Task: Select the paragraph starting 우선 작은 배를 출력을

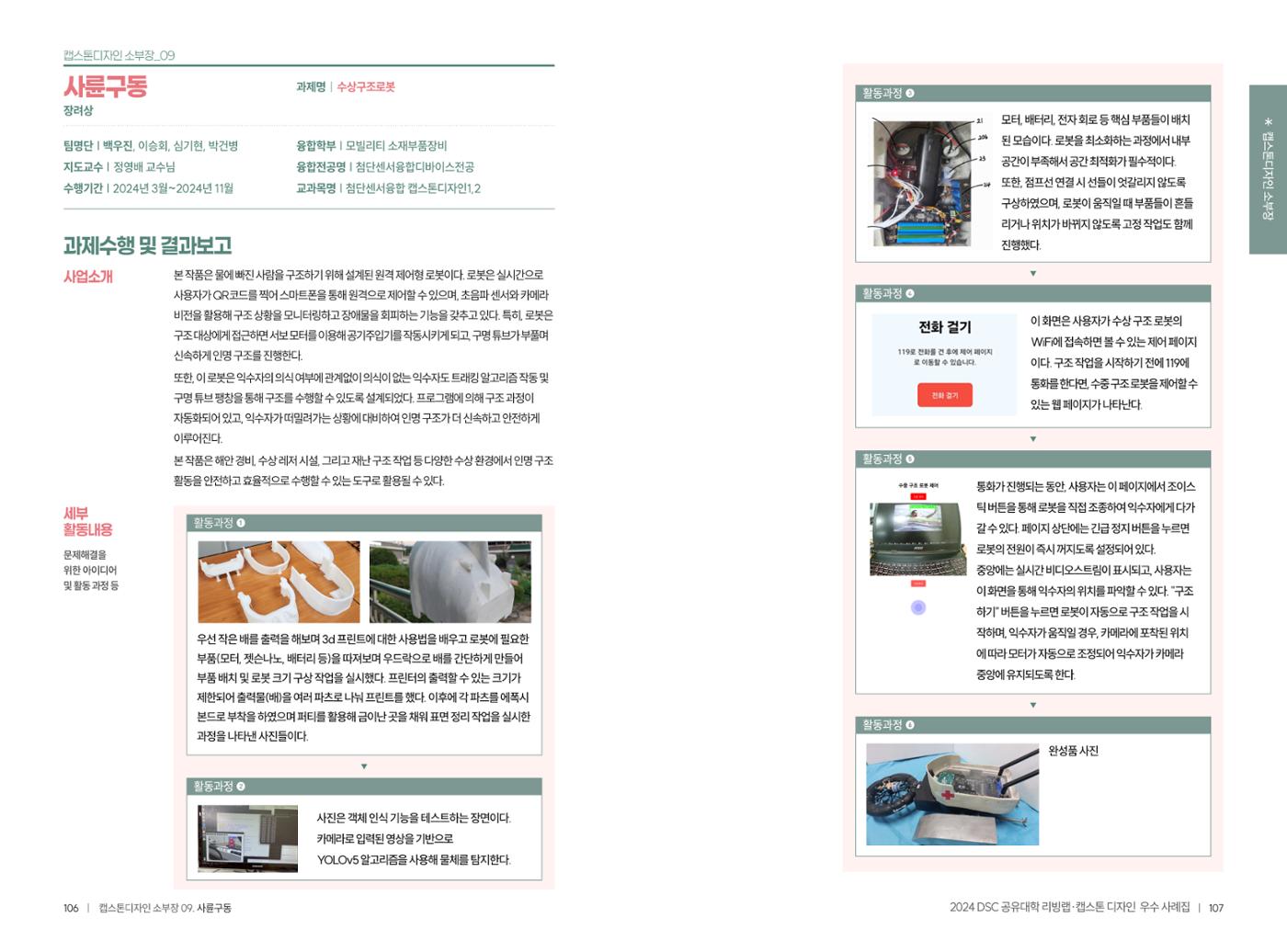Action: (x=363, y=687)
